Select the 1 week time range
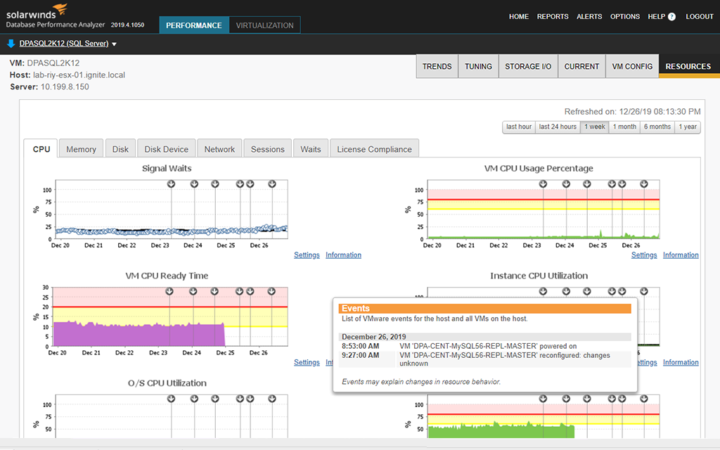This screenshot has height=450, width=720. point(595,127)
